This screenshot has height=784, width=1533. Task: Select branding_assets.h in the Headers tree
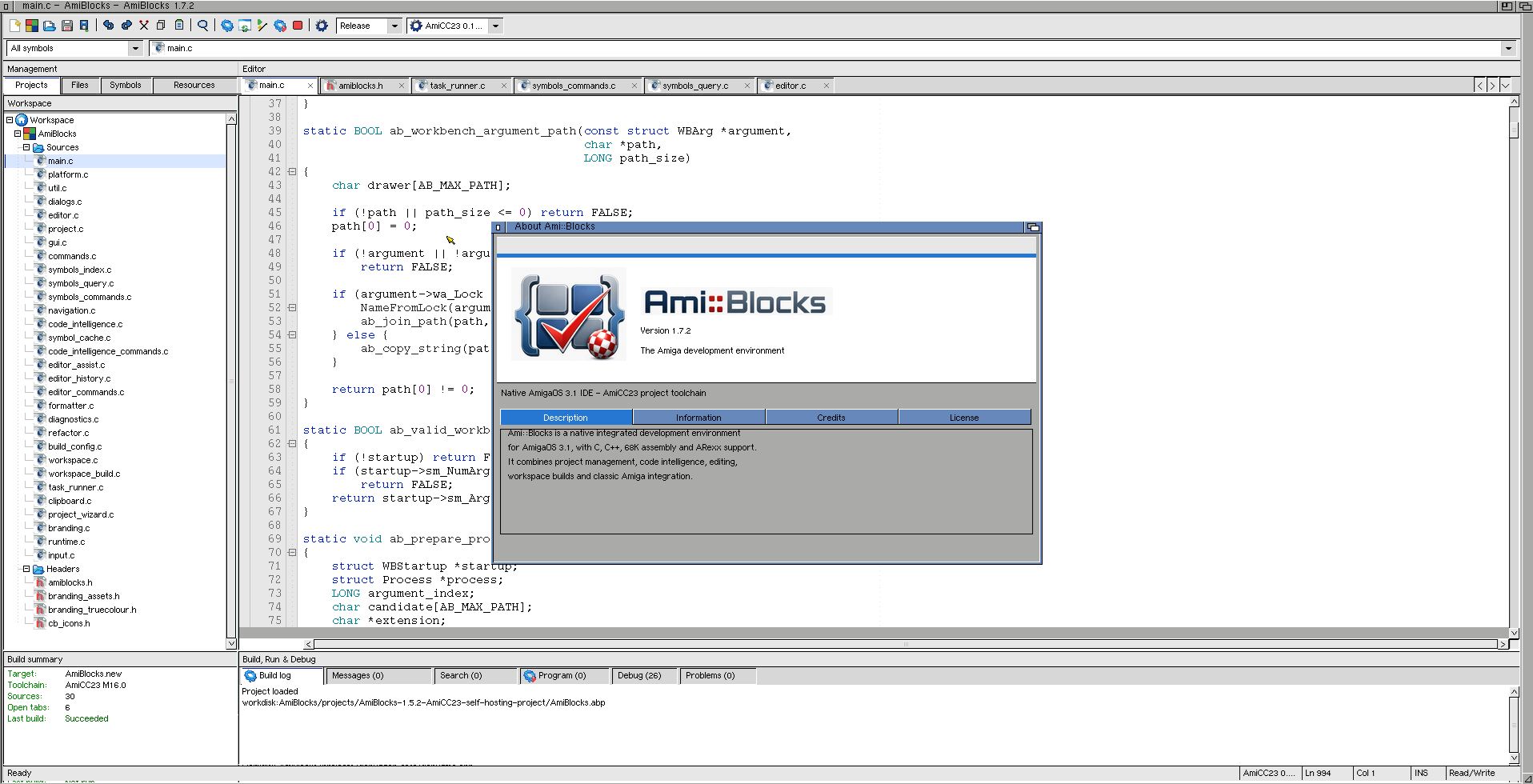tap(83, 596)
